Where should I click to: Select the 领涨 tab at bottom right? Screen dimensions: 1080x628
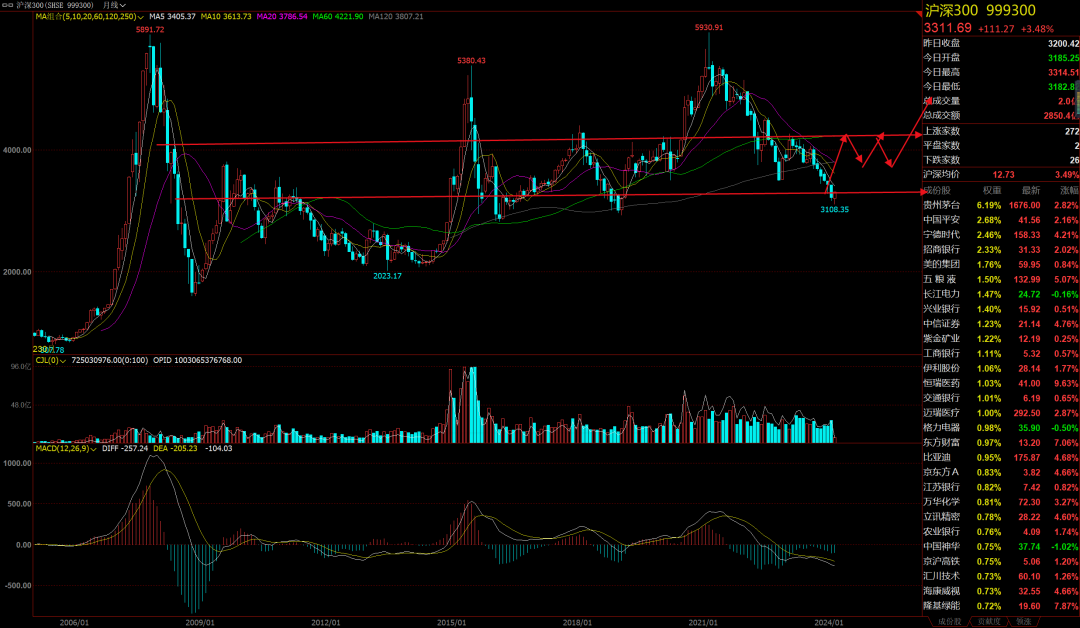(1024, 621)
